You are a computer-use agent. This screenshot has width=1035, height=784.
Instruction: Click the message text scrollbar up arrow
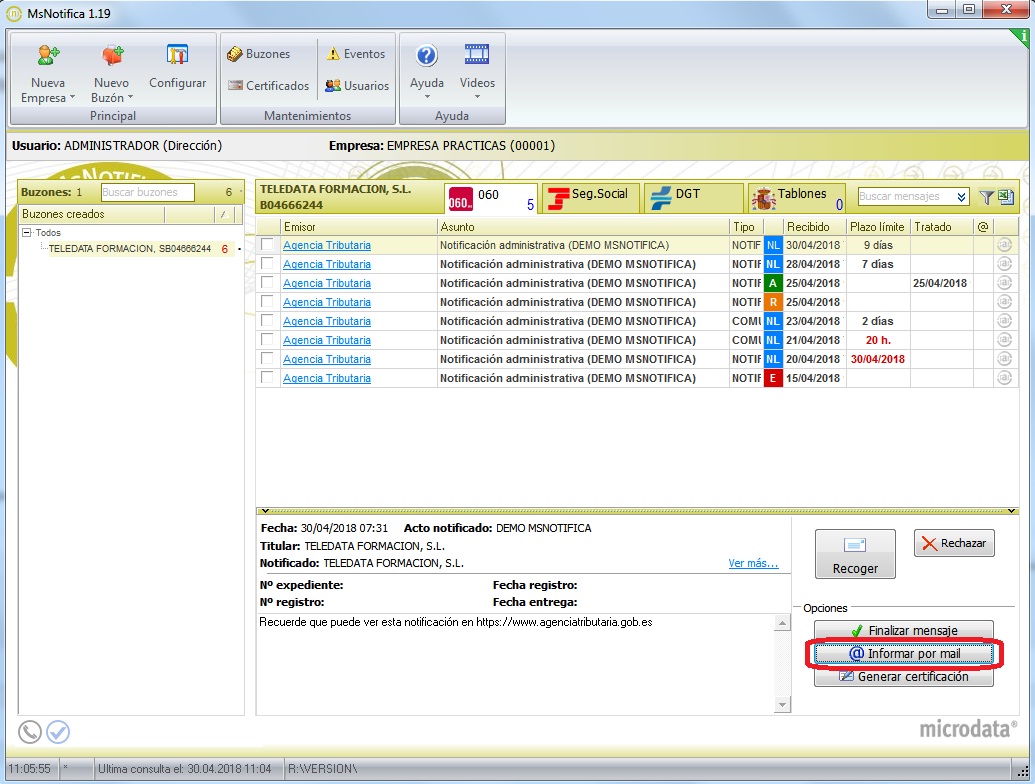[x=782, y=623]
